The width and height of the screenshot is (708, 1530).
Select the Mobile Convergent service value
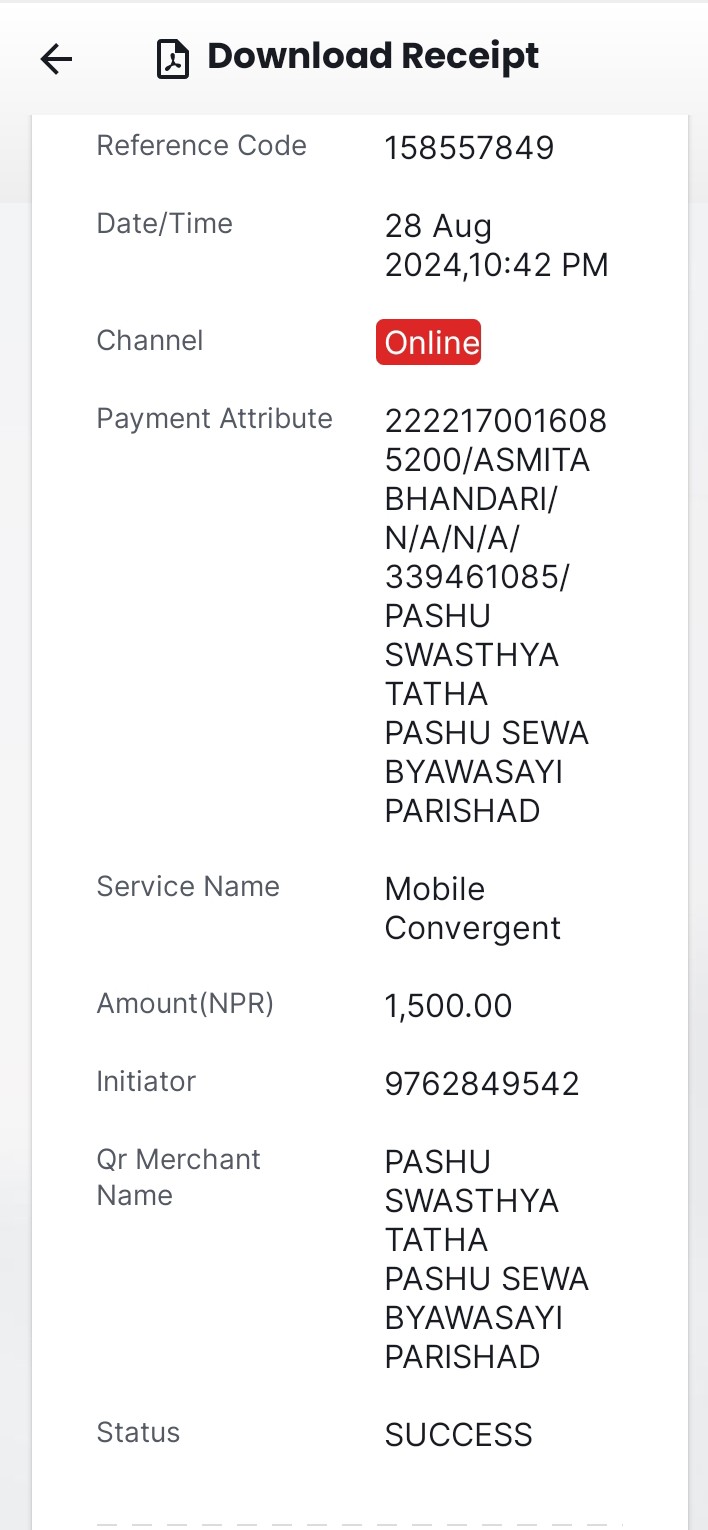pos(473,908)
